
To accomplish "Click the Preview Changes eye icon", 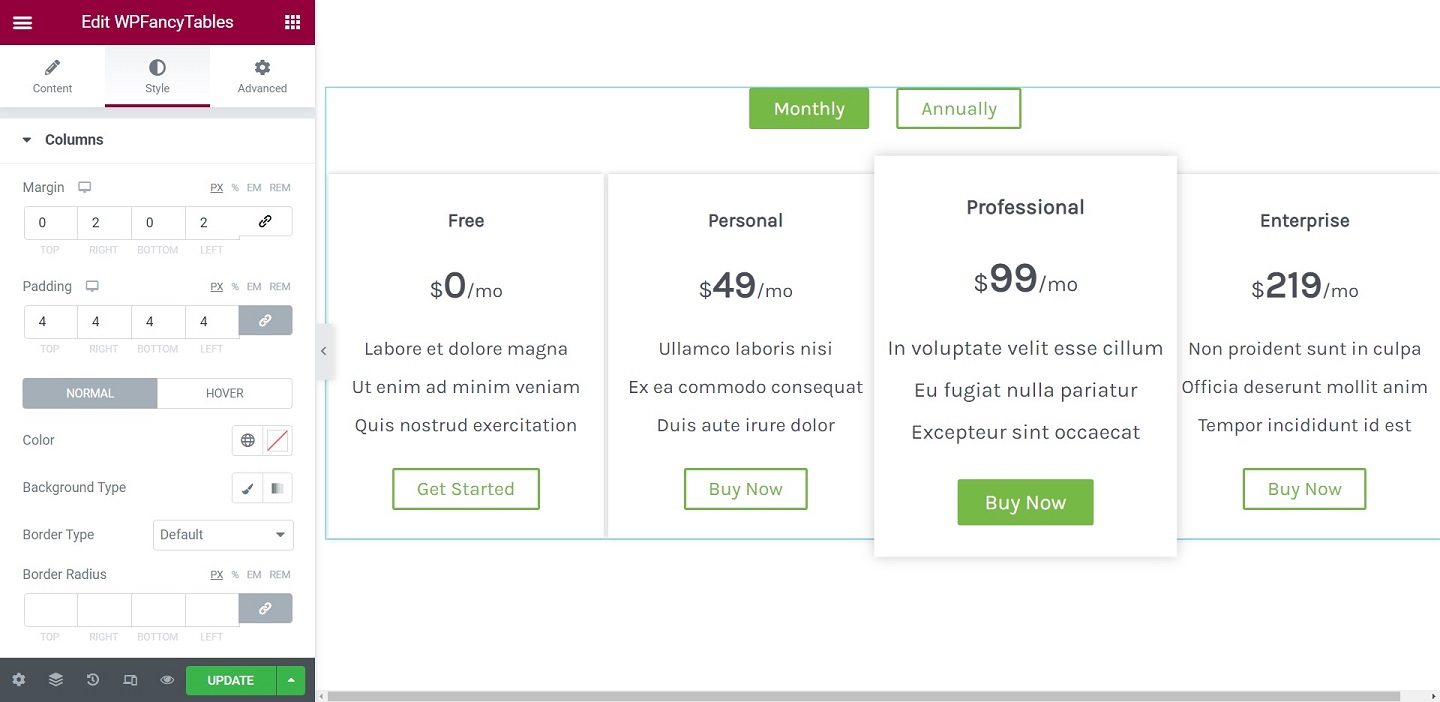I will [x=167, y=680].
